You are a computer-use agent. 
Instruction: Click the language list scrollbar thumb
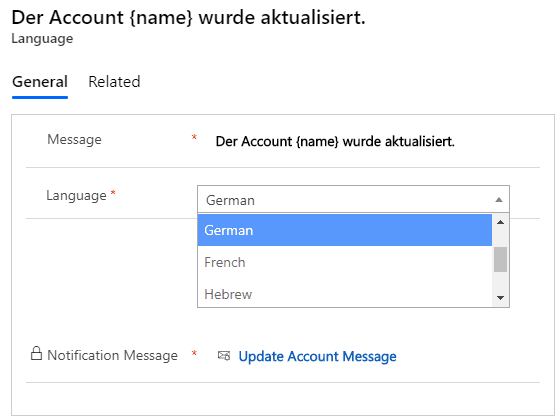tap(500, 260)
